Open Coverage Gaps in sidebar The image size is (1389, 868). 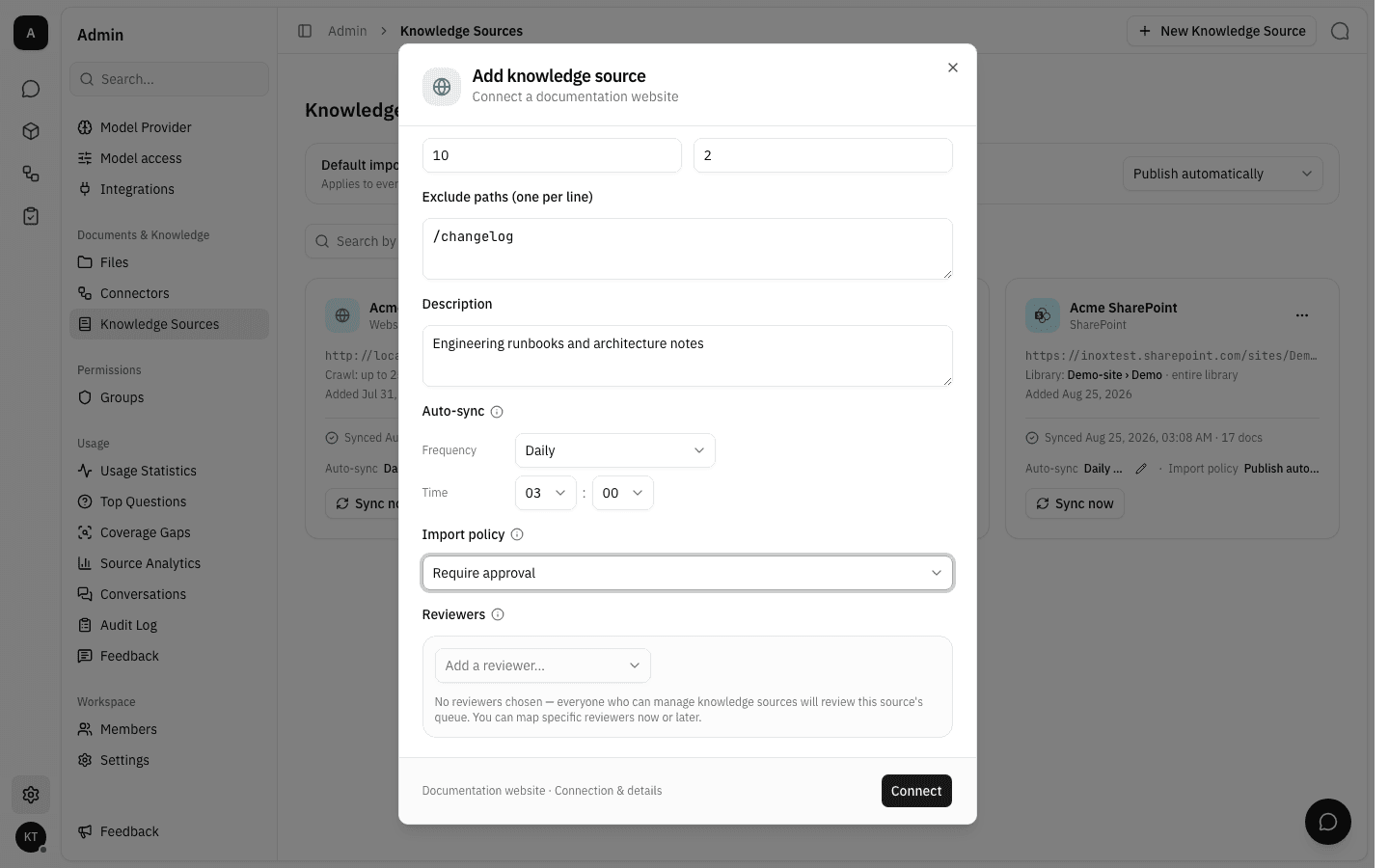point(170,532)
